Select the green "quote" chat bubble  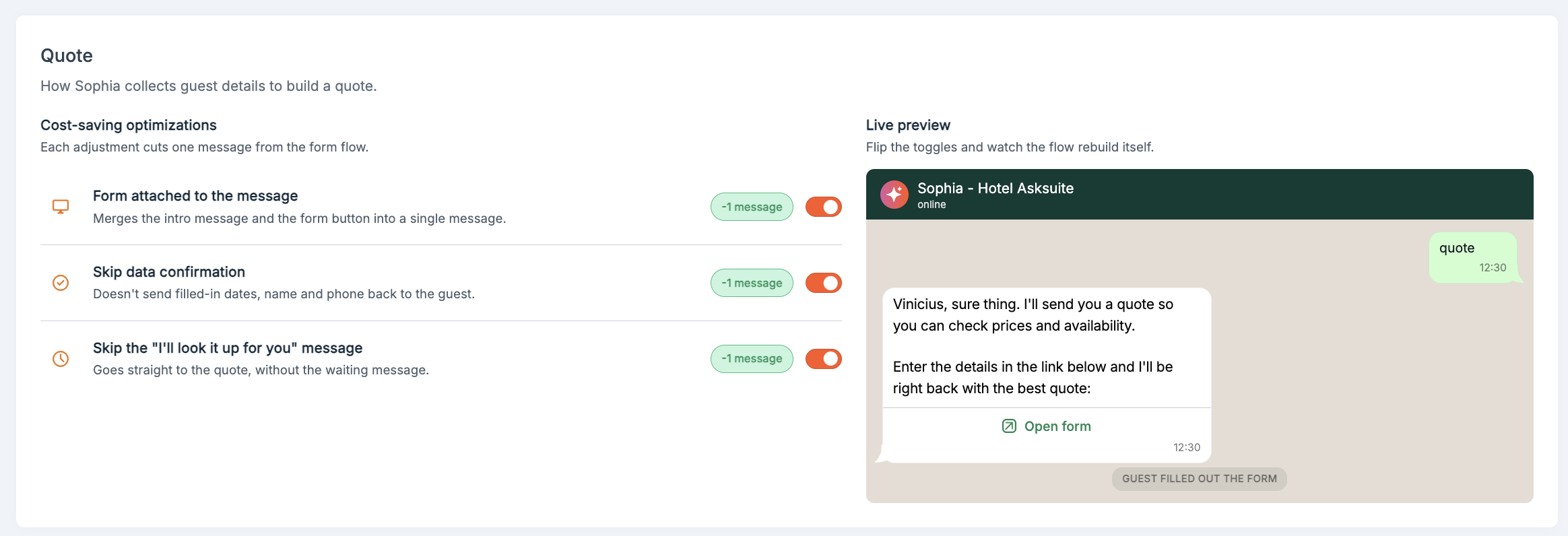click(1473, 257)
